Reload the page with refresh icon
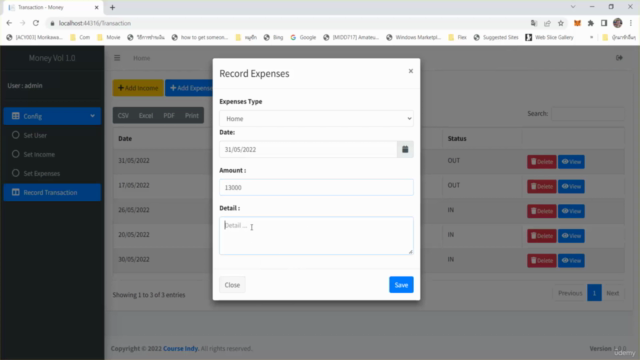This screenshot has height=360, width=640. click(x=36, y=23)
